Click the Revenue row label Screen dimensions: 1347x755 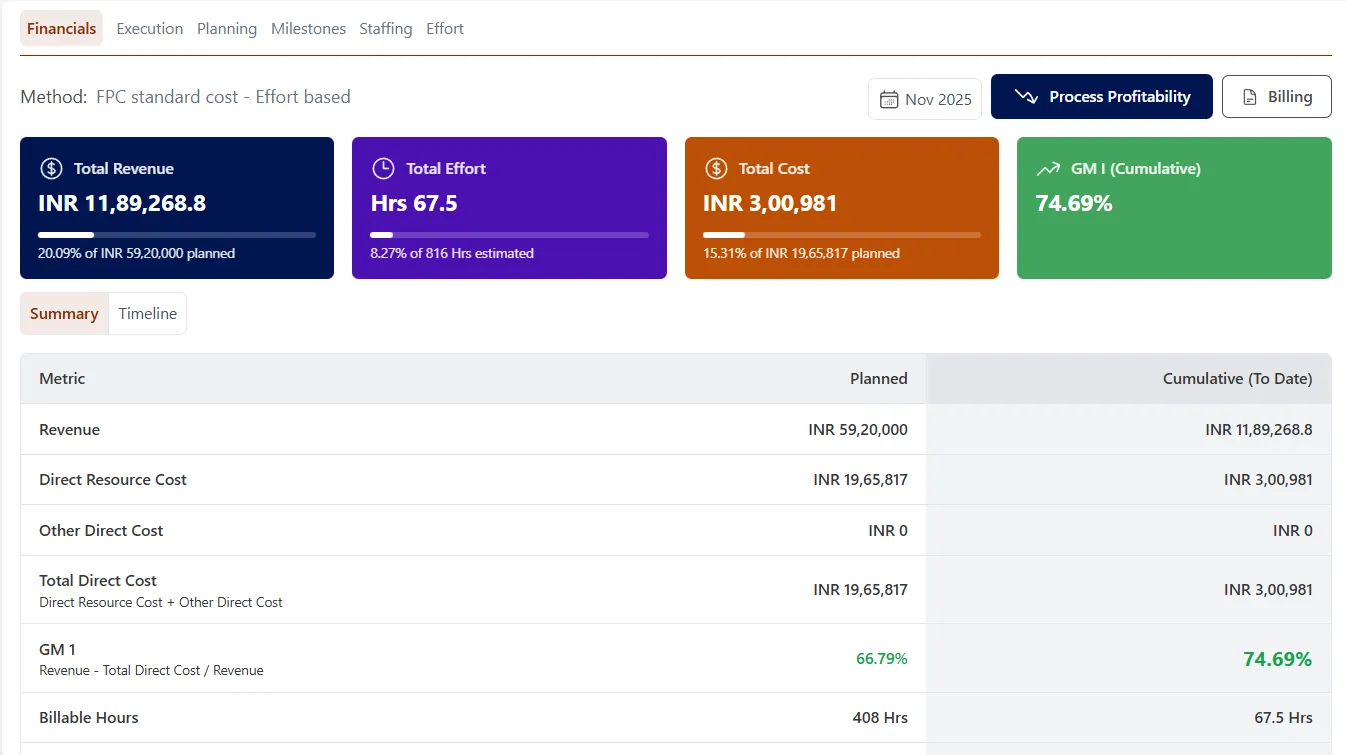(x=69, y=429)
